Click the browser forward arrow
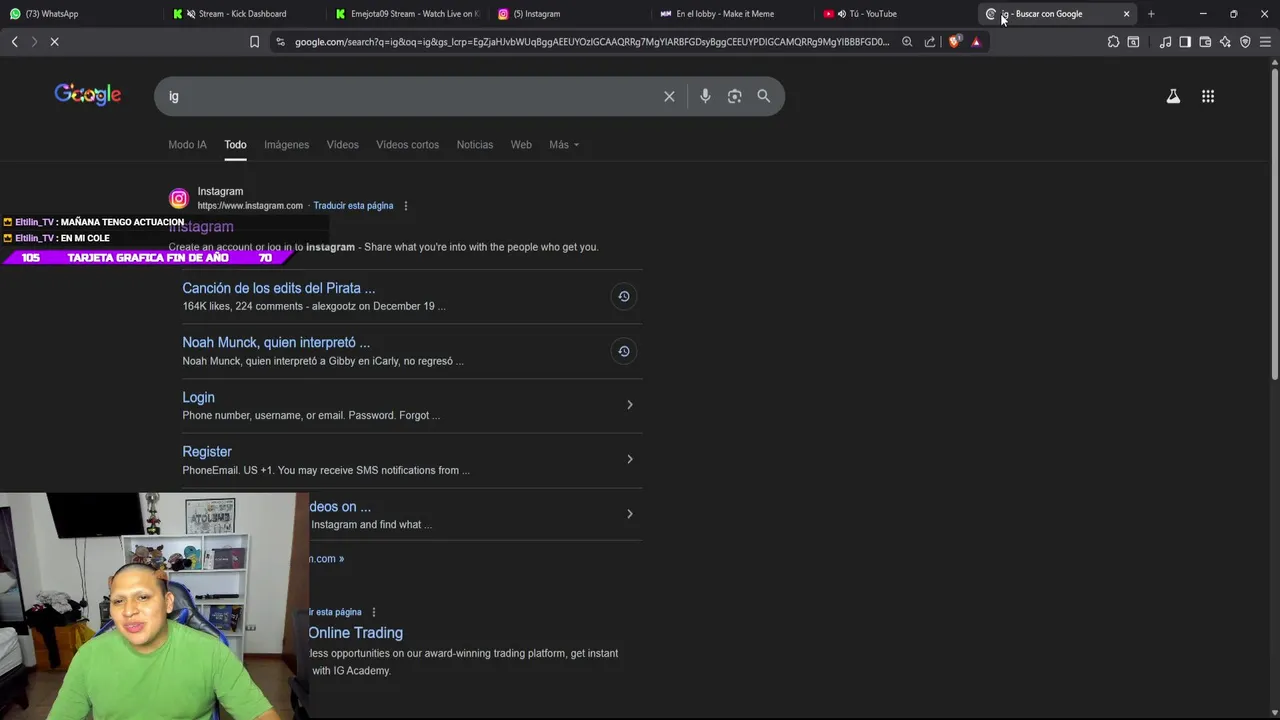Viewport: 1280px width, 720px height. coord(34,42)
